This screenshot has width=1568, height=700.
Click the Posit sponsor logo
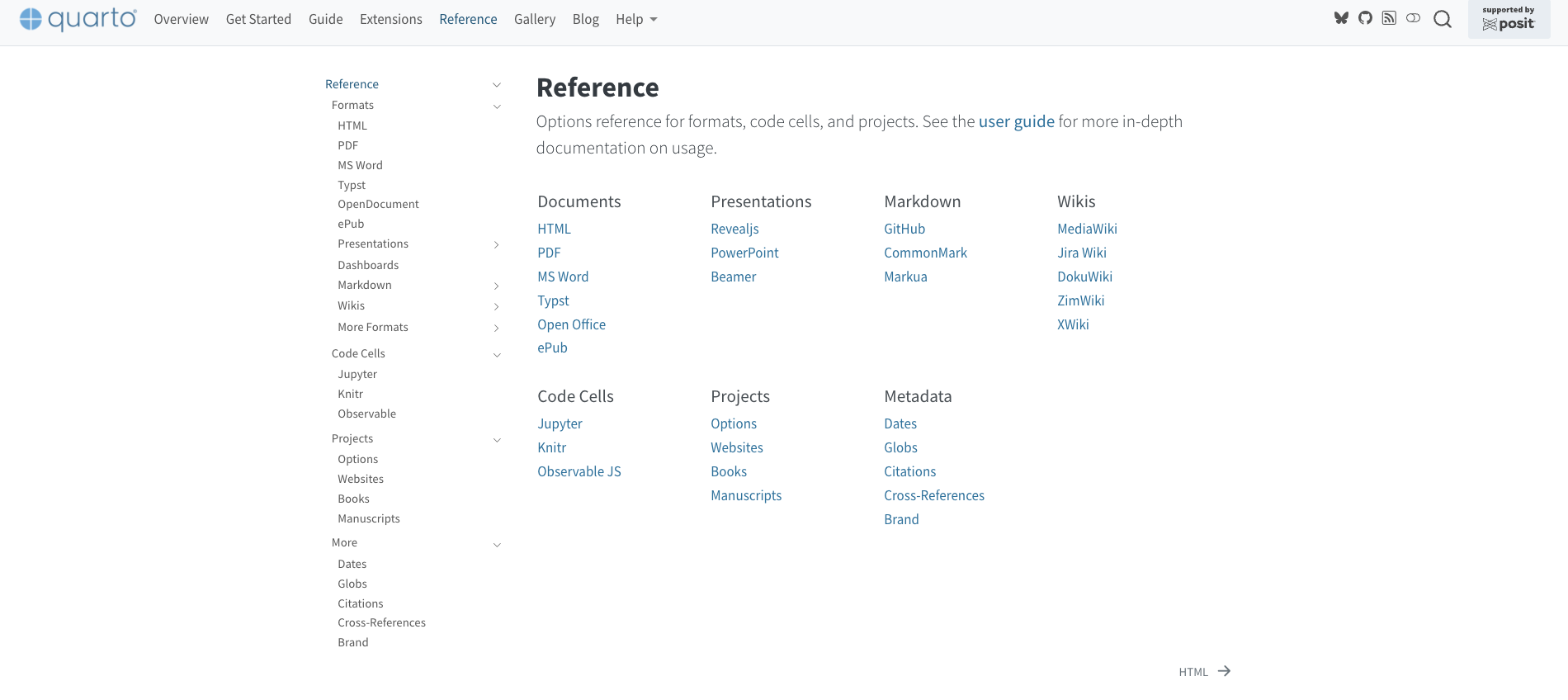click(x=1509, y=19)
